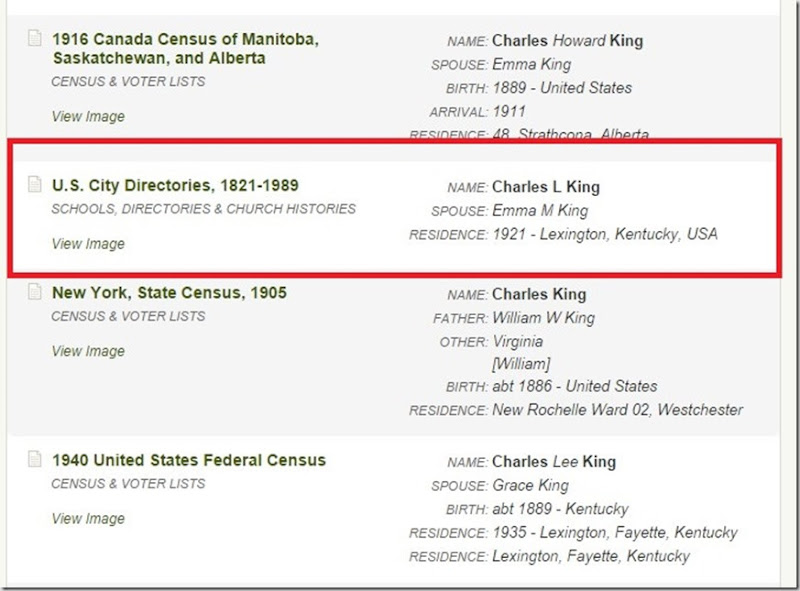Viewport: 800px width, 591px height.
Task: View Image for U.S. City Directories
Action: pyautogui.click(x=88, y=243)
